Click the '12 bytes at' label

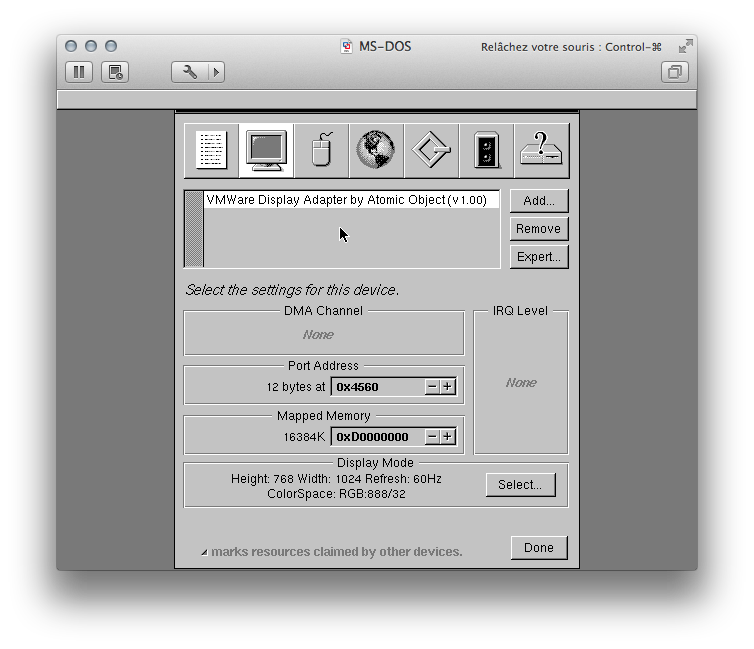(x=296, y=387)
